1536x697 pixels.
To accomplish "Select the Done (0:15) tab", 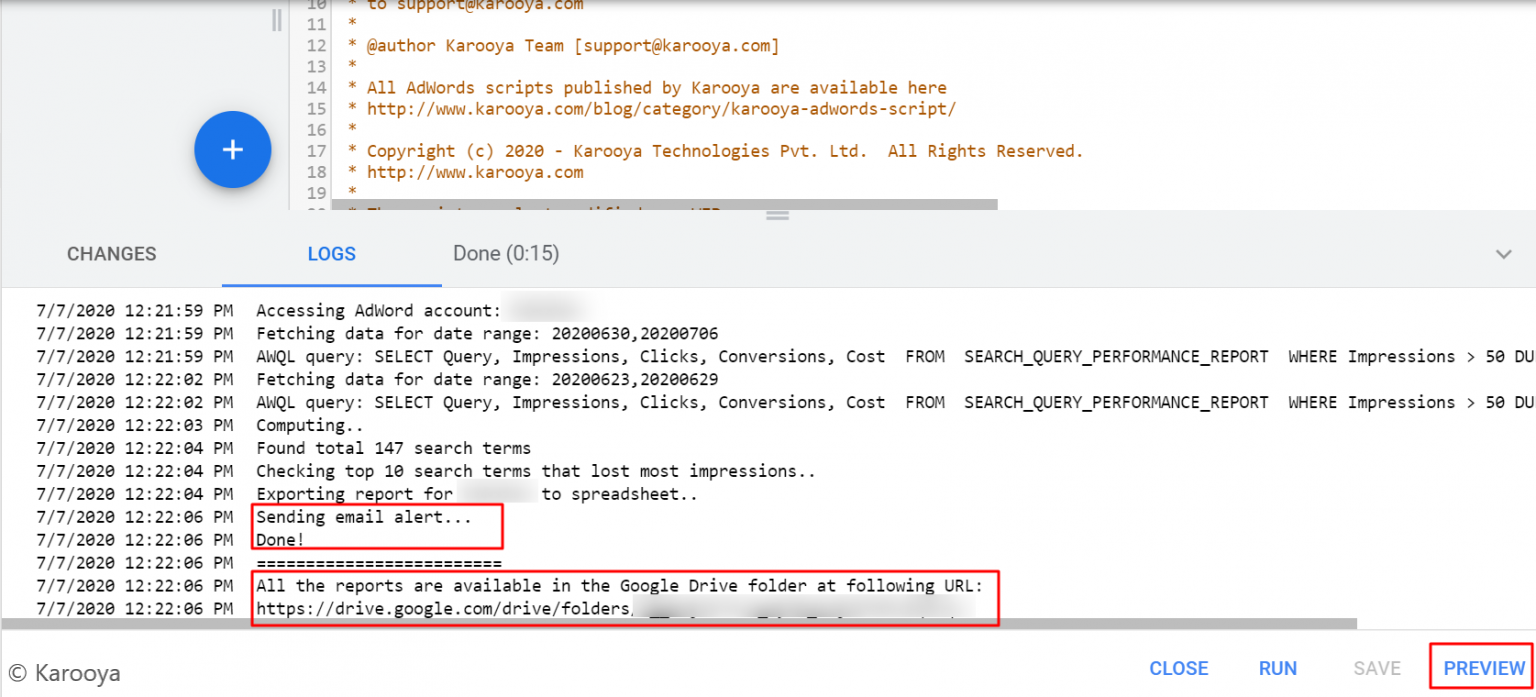I will point(505,254).
